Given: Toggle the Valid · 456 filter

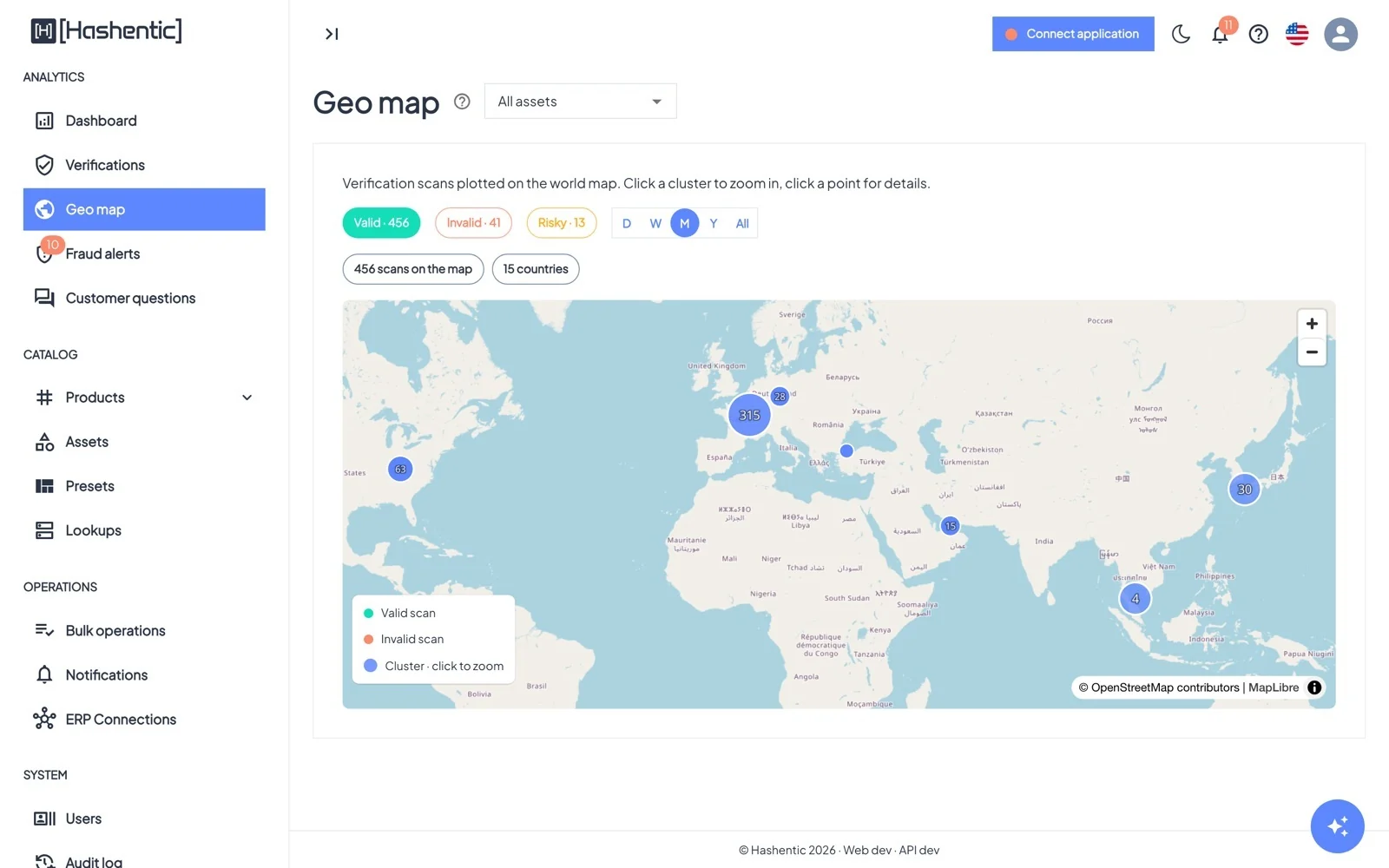Looking at the screenshot, I should (x=381, y=223).
